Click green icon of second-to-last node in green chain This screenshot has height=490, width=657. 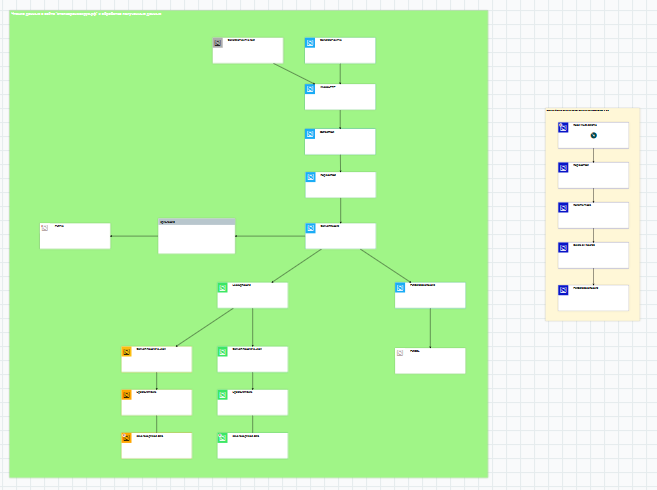tap(222, 395)
